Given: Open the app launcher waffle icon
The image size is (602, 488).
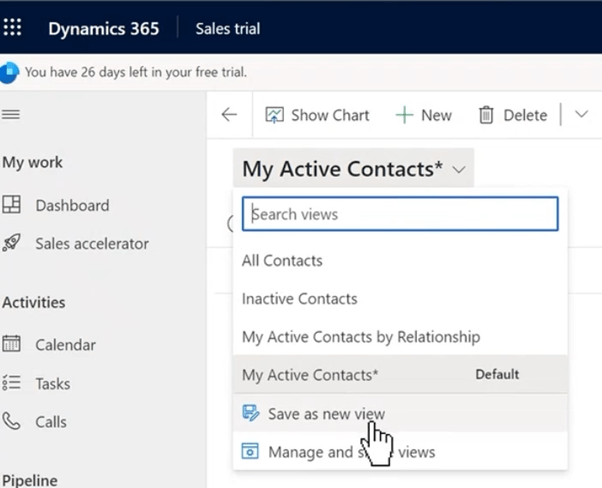Looking at the screenshot, I should (12, 28).
